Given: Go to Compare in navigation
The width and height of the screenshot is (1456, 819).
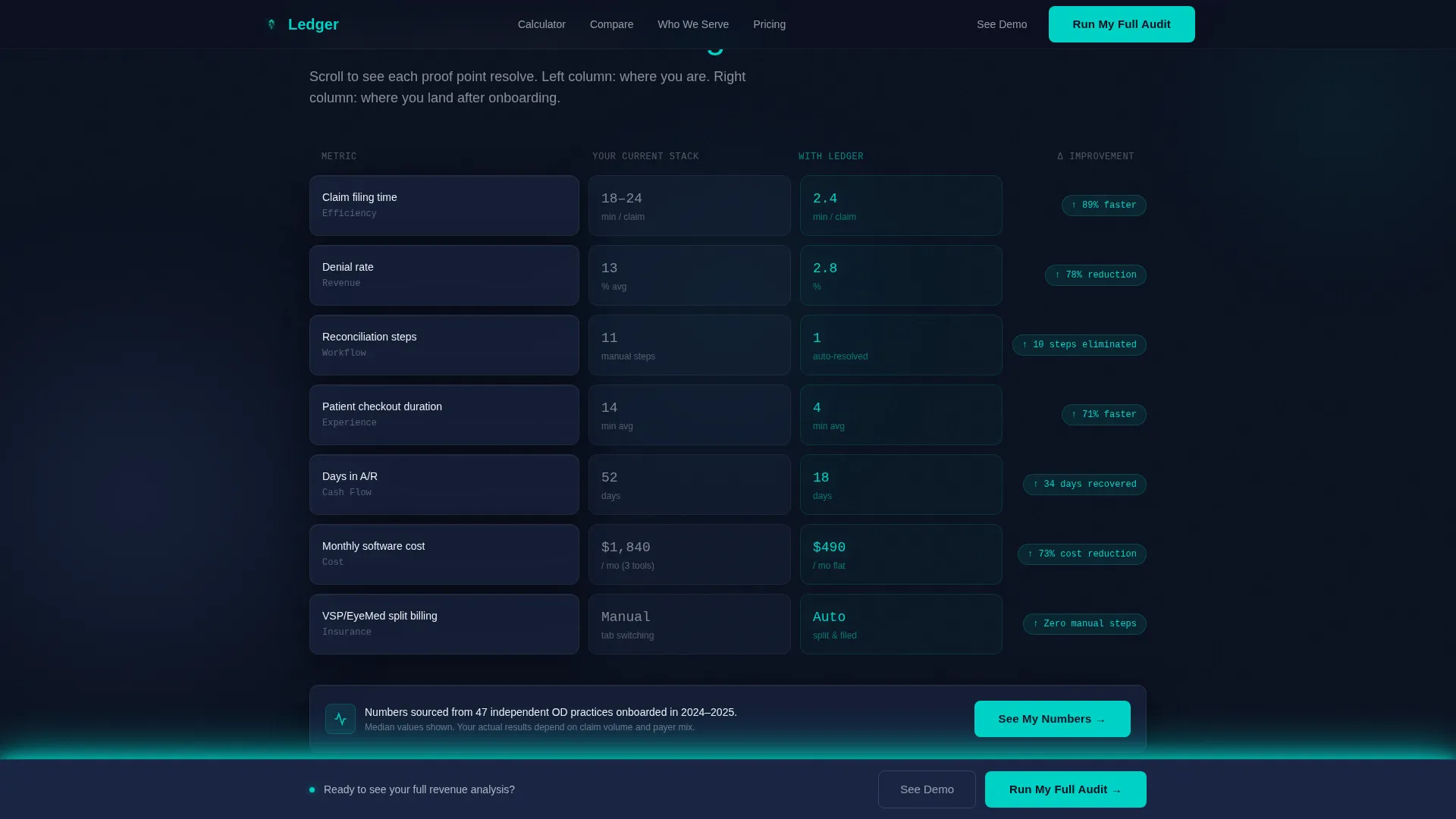Looking at the screenshot, I should (611, 24).
